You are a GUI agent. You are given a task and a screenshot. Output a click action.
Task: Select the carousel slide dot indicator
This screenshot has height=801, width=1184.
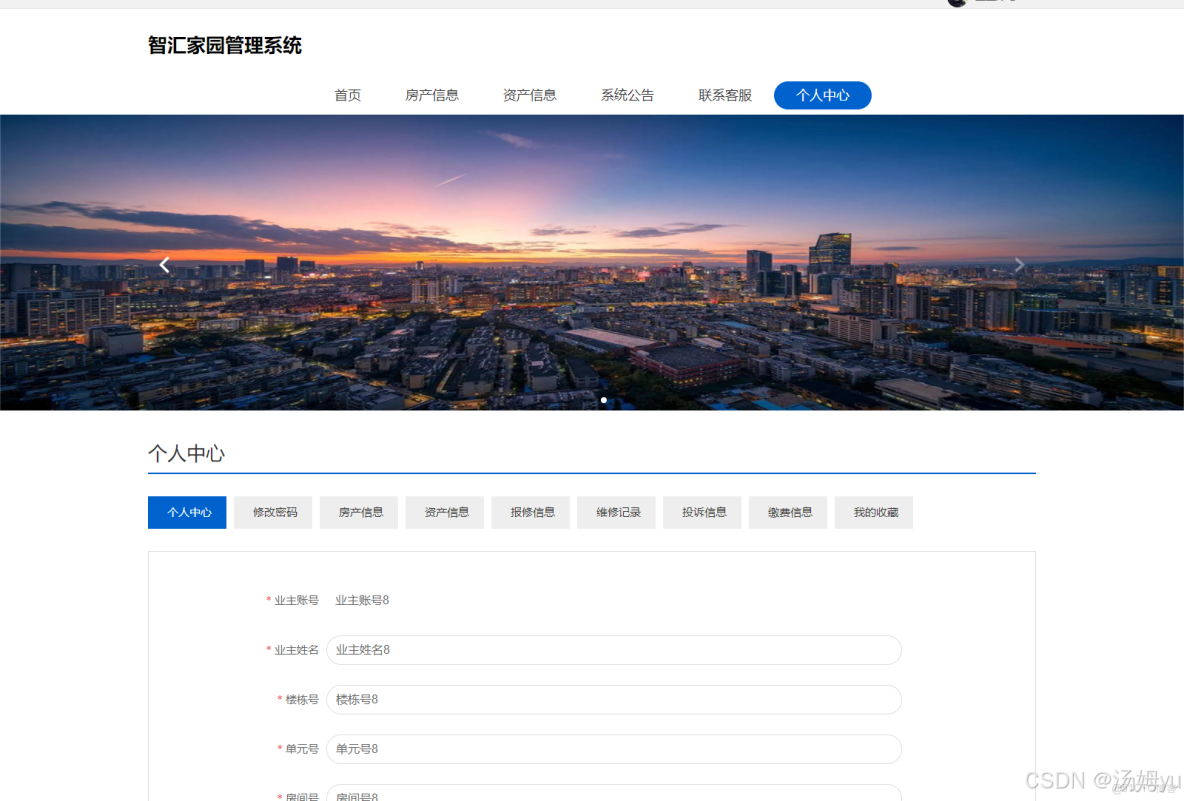[x=604, y=400]
